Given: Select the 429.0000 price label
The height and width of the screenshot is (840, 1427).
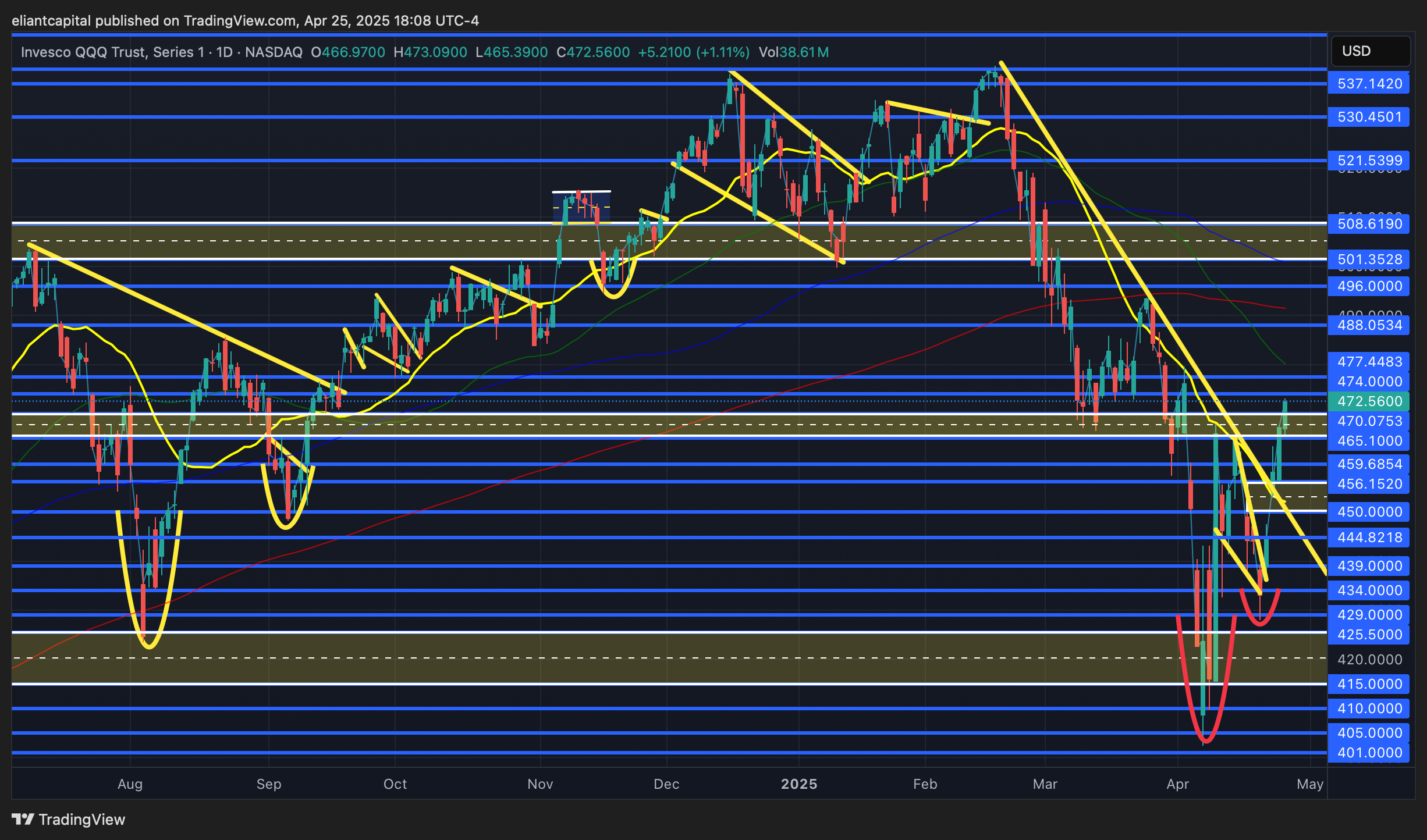Looking at the screenshot, I should 1369,615.
